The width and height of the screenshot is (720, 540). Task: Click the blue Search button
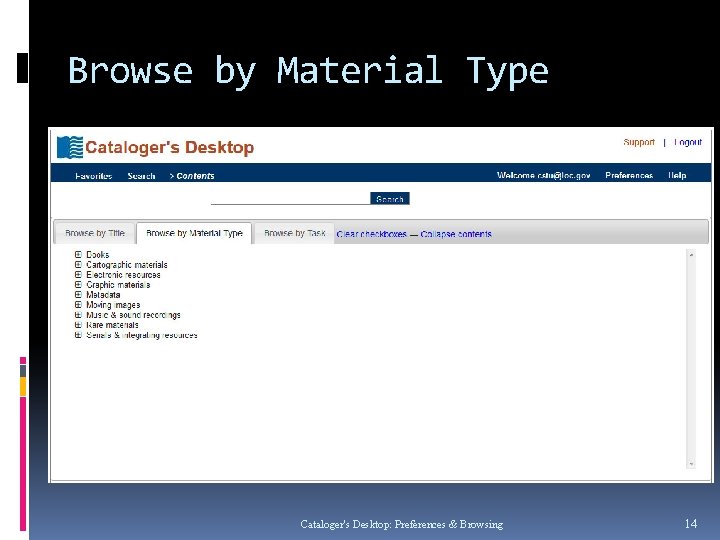pyautogui.click(x=390, y=199)
